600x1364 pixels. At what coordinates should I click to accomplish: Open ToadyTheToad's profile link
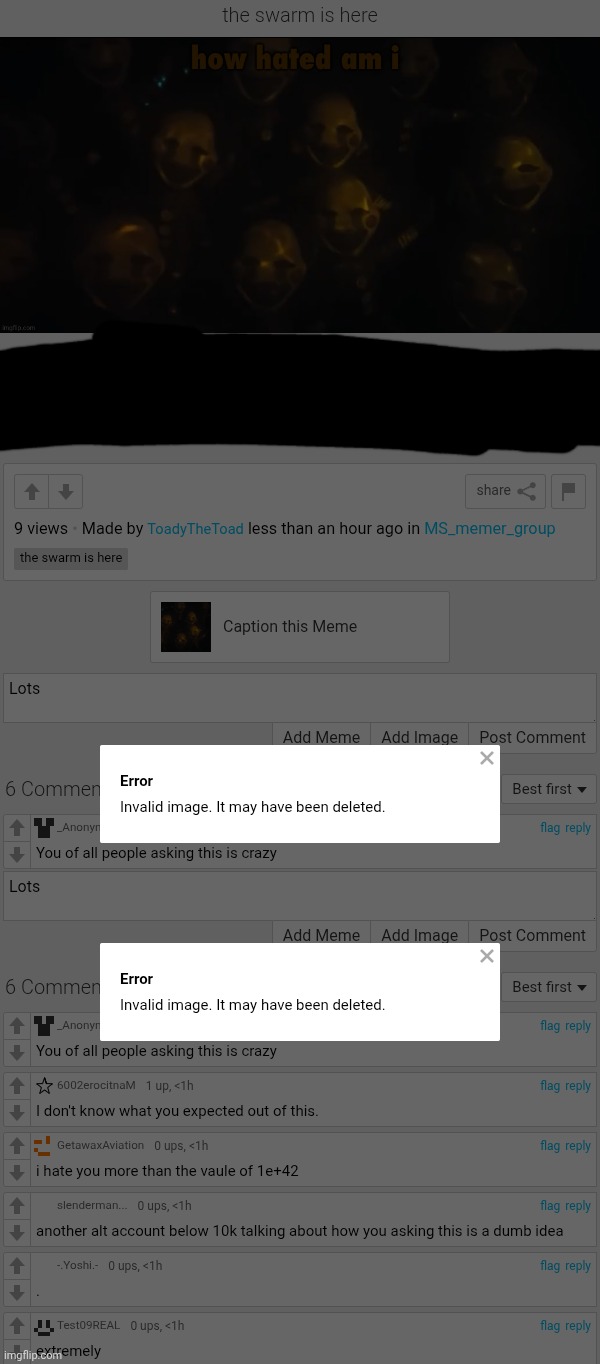click(x=195, y=529)
